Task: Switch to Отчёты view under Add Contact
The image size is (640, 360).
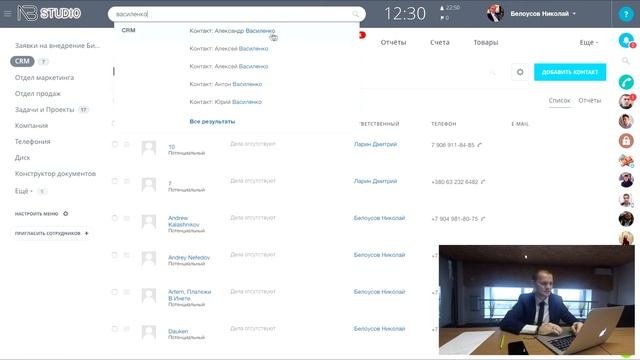Action: 589,100
